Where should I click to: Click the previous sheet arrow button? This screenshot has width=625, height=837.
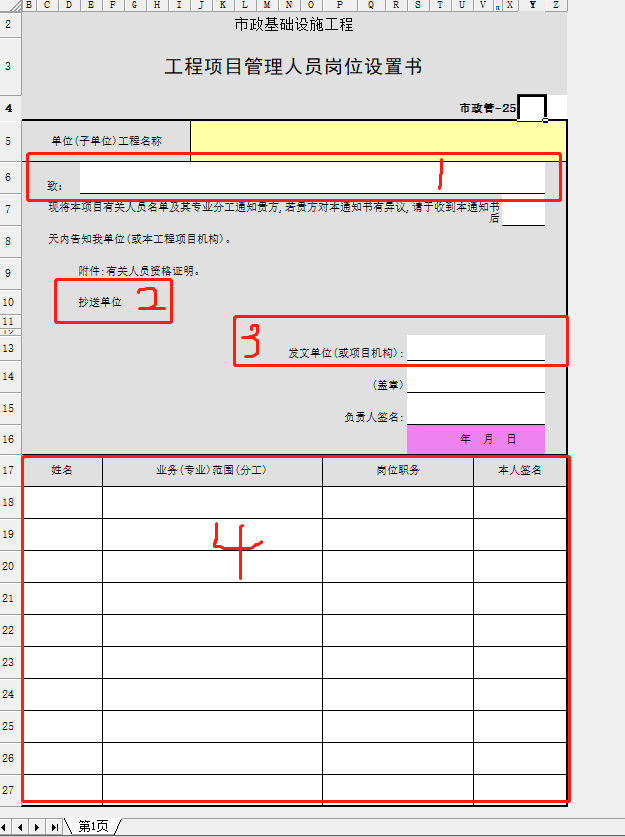pyautogui.click(x=22, y=827)
